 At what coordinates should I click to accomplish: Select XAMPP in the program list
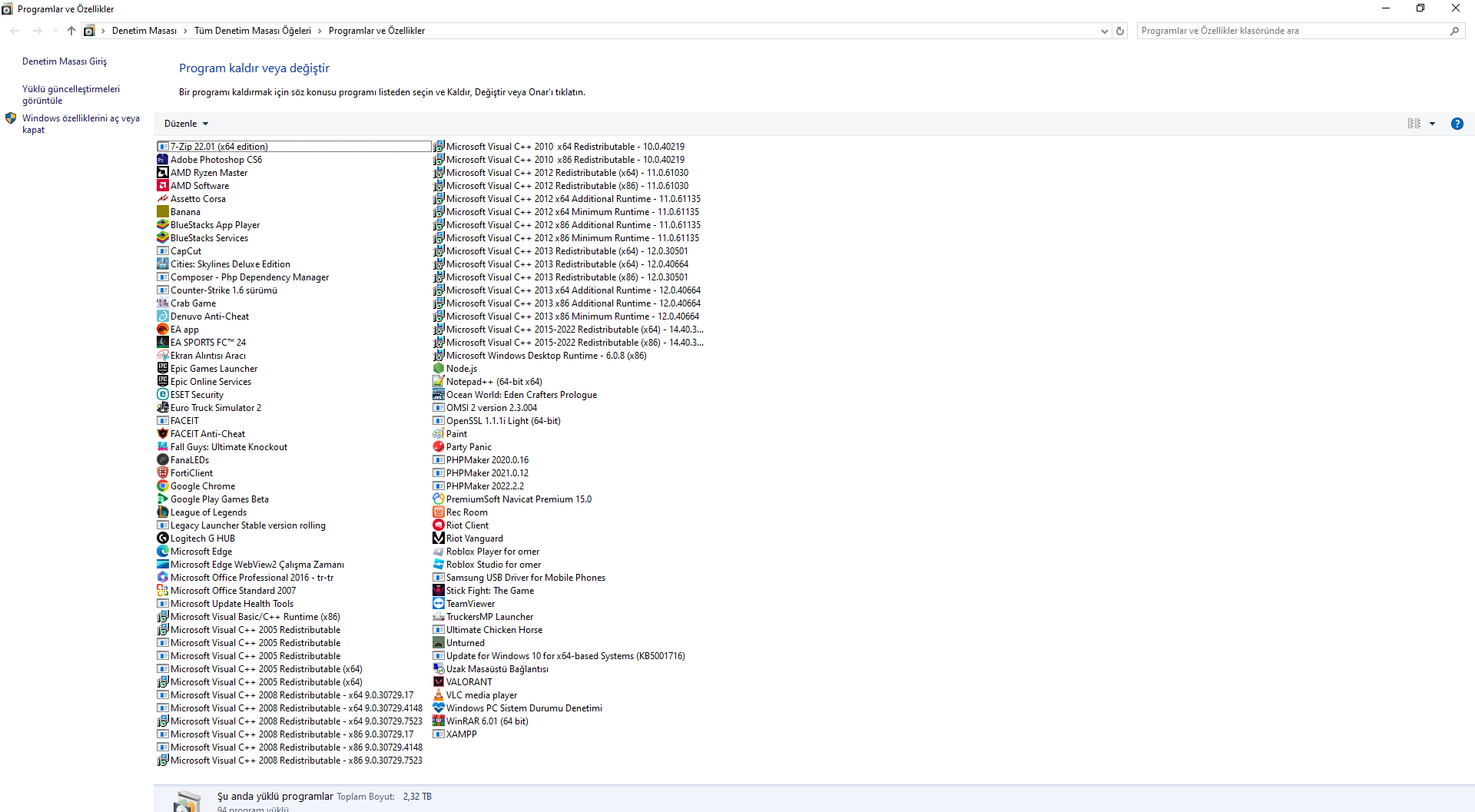[455, 734]
